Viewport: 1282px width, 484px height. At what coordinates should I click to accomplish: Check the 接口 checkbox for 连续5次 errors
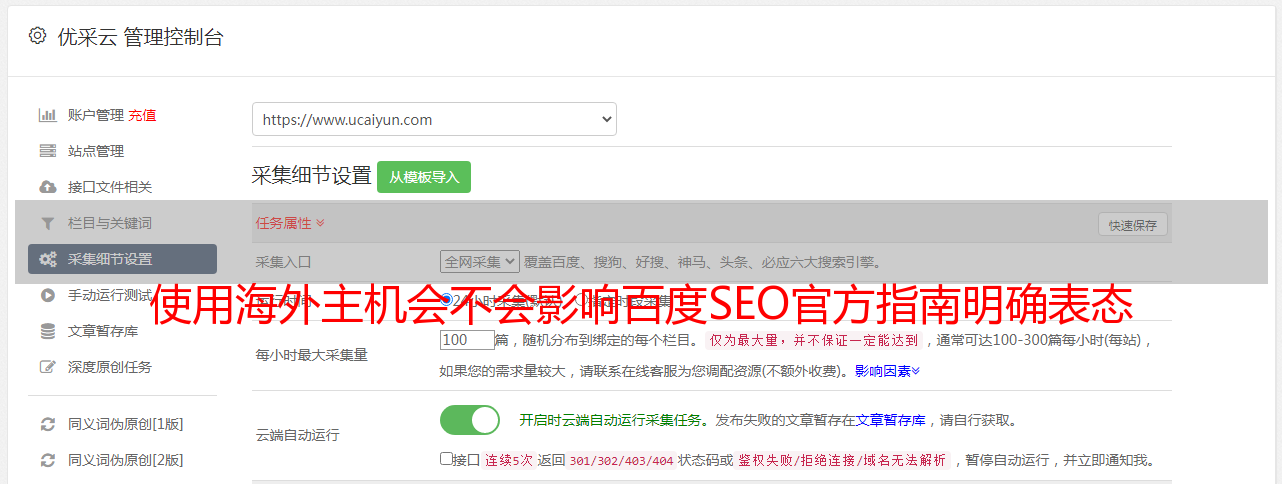(x=446, y=459)
